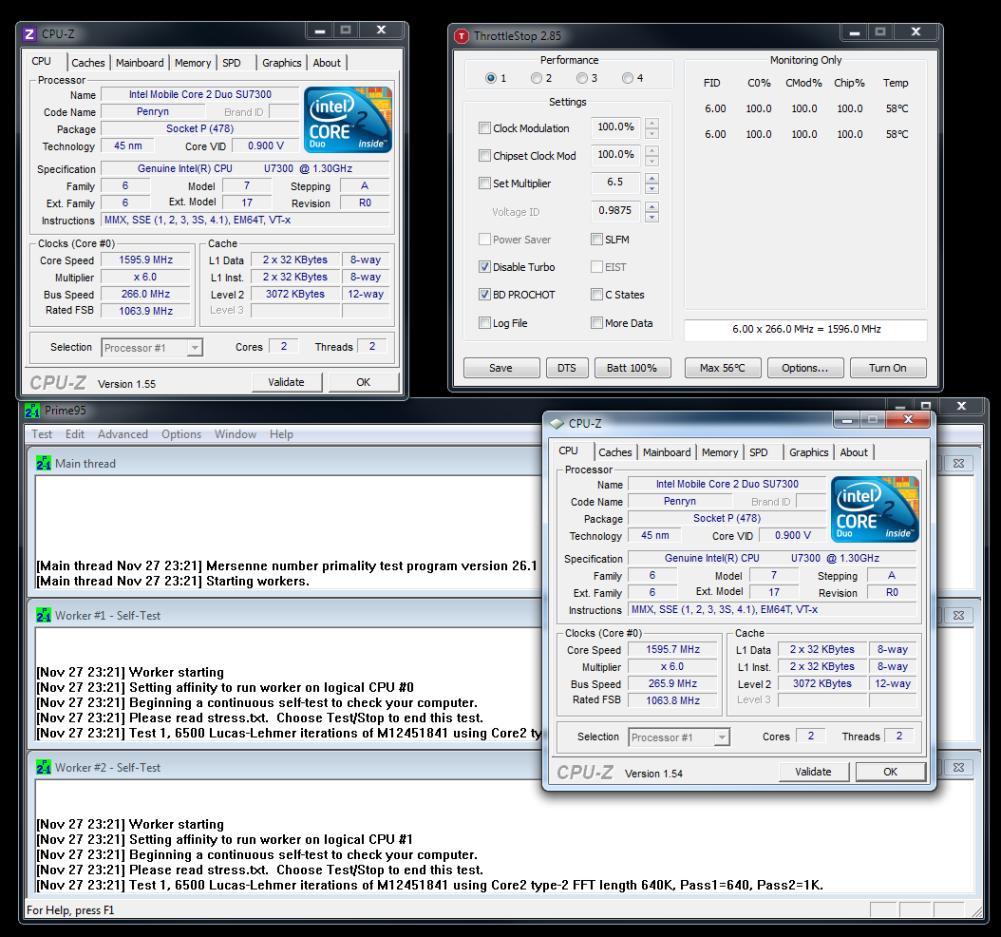The height and width of the screenshot is (937, 1001).
Task: Open the Prime95 Window menu
Action: [235, 434]
